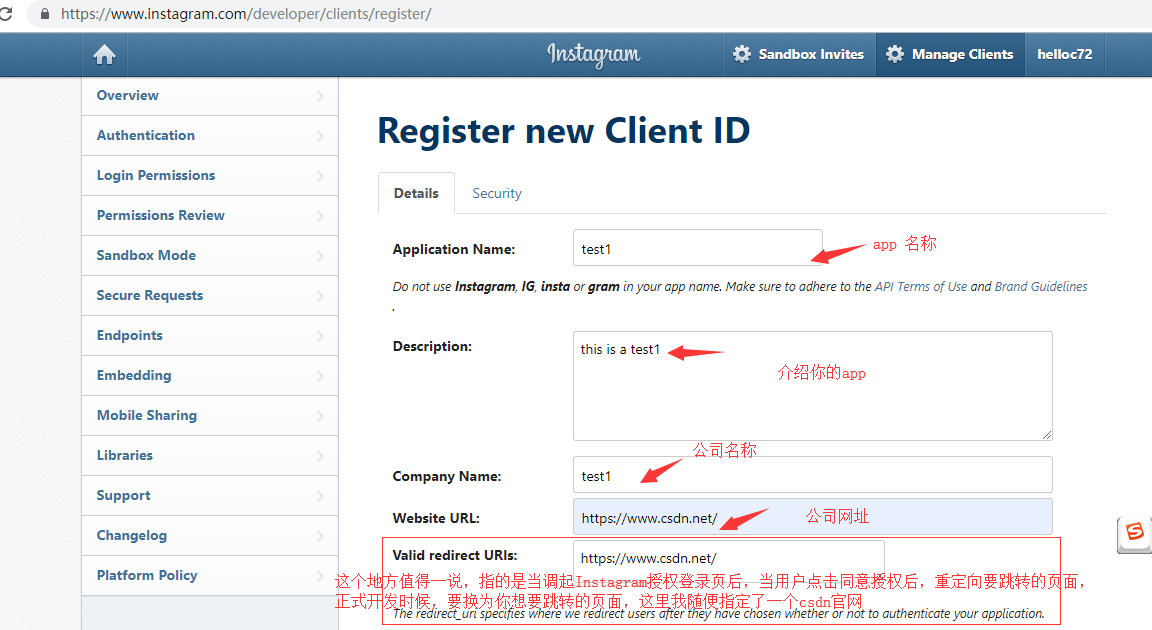Screen dimensions: 1152x630
Task: Open the API Terms of Use link
Action: pyautogui.click(x=921, y=286)
